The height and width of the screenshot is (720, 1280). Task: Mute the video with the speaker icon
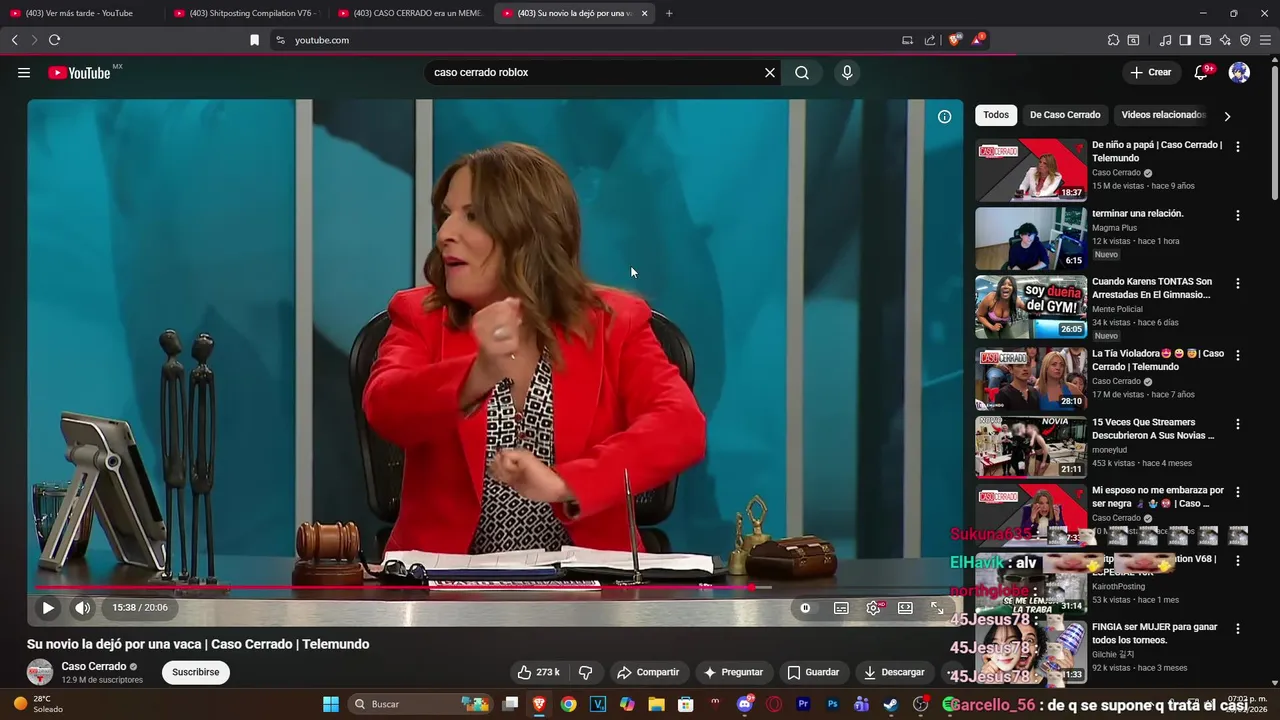[x=82, y=607]
